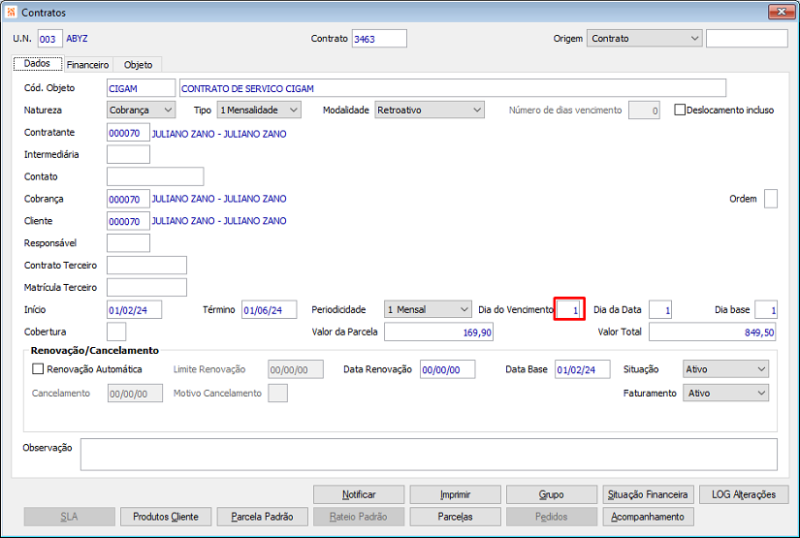Click the Dia da Data field

[660, 309]
